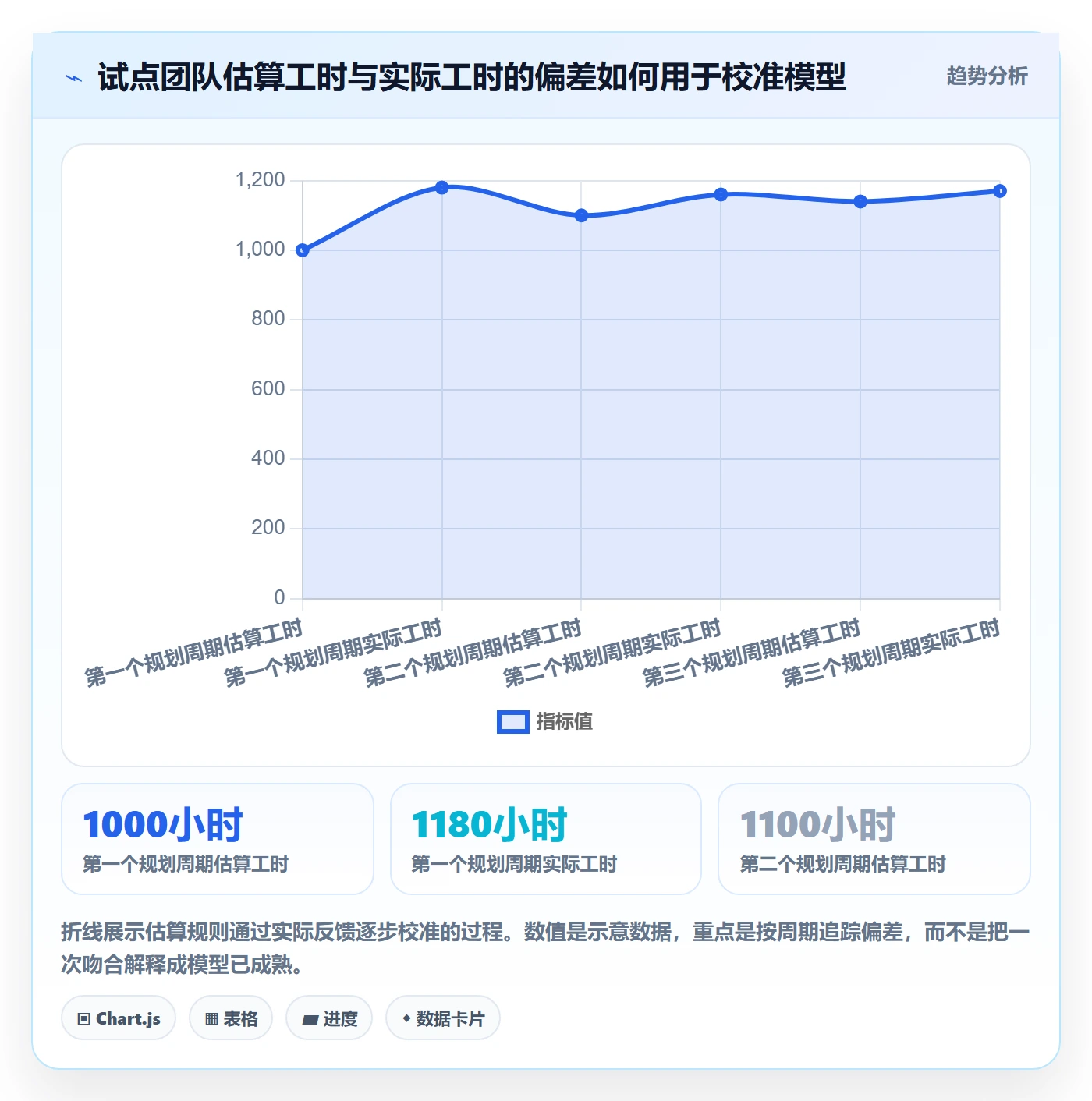Click the slanted x-axis label 第一个规划周期估算工时
Screen dimensions: 1092x1101
[193, 653]
